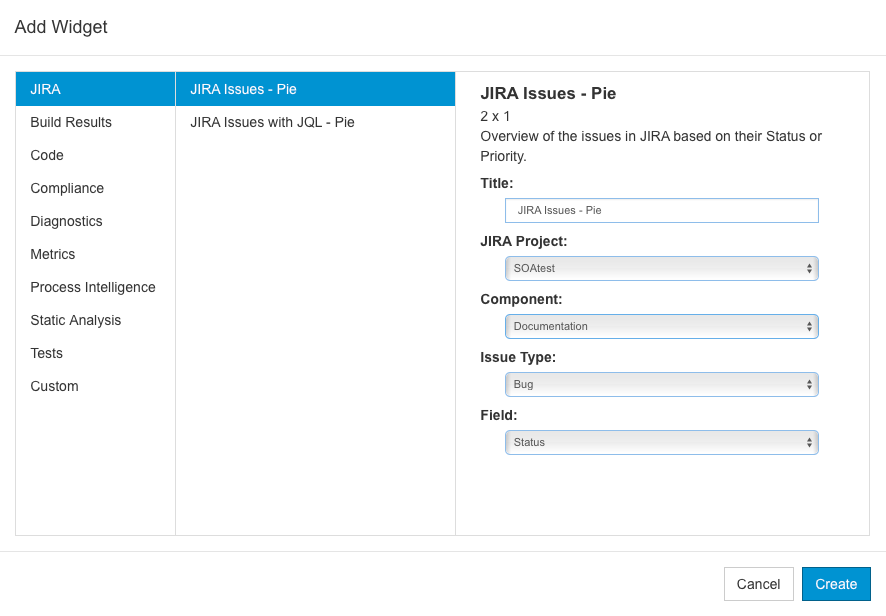The height and width of the screenshot is (616, 886).
Task: Open the Diagnostics category
Action: [95, 221]
